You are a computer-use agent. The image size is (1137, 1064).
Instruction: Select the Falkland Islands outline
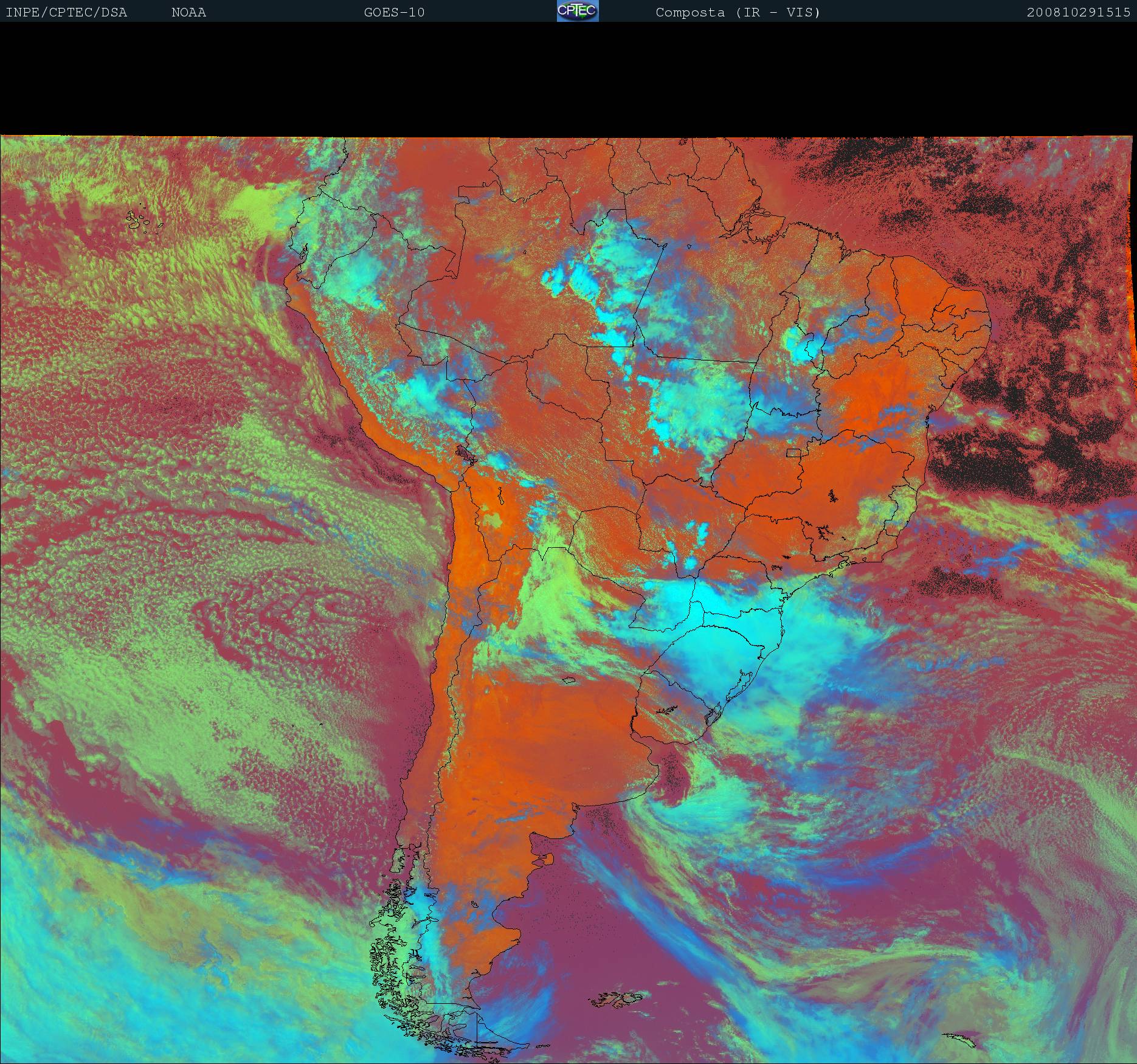tap(617, 998)
